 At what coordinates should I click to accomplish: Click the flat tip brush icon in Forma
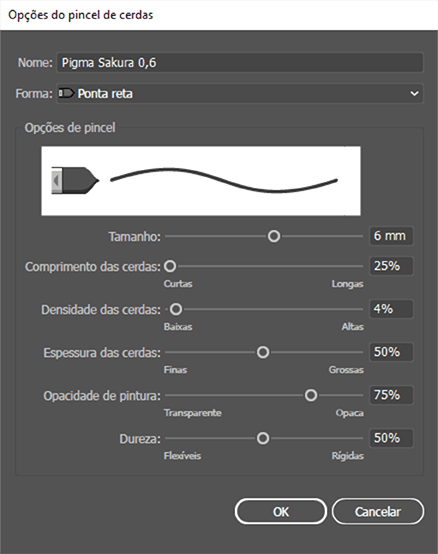(66, 94)
